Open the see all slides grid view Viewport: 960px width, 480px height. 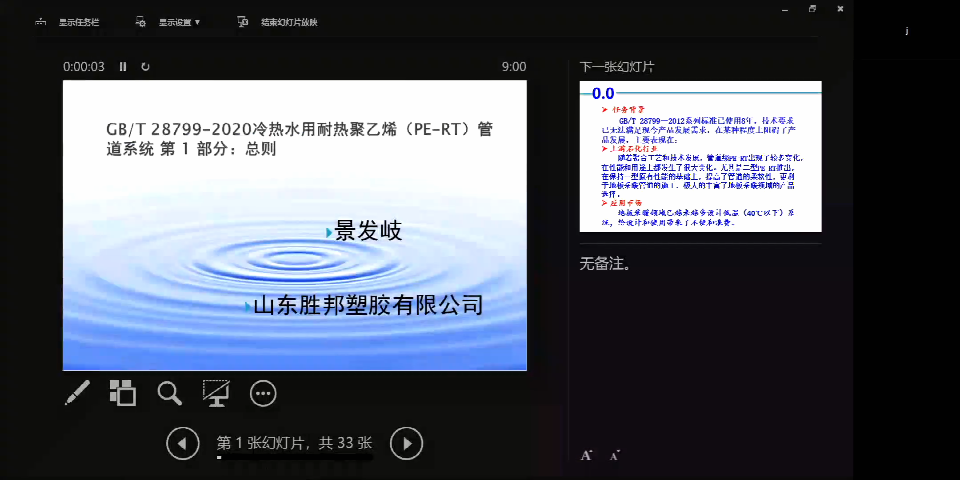[x=122, y=392]
